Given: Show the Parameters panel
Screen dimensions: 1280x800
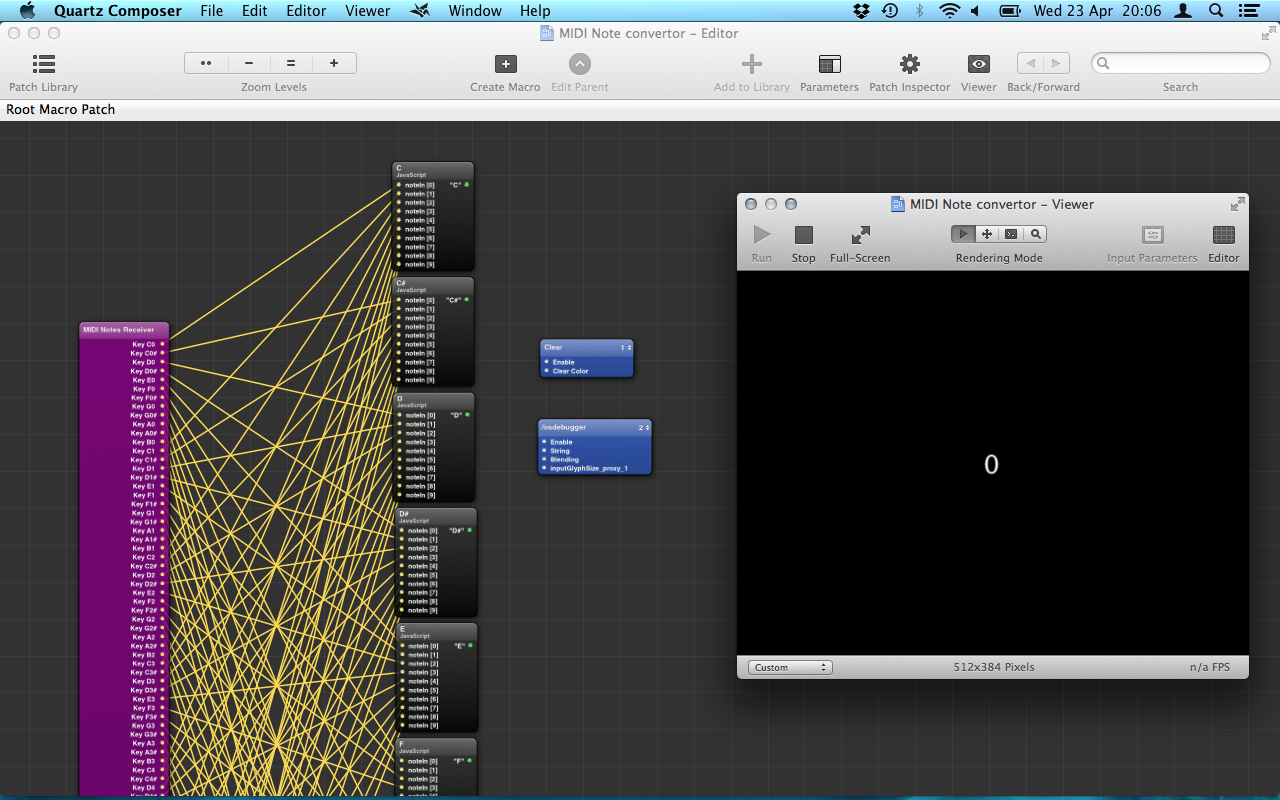Looking at the screenshot, I should click(829, 65).
